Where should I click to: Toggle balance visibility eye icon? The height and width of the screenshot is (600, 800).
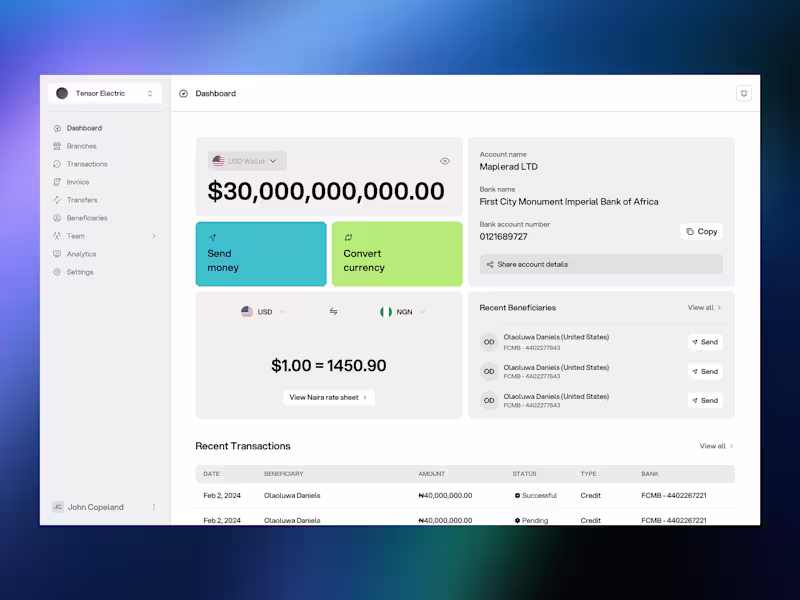[x=445, y=161]
